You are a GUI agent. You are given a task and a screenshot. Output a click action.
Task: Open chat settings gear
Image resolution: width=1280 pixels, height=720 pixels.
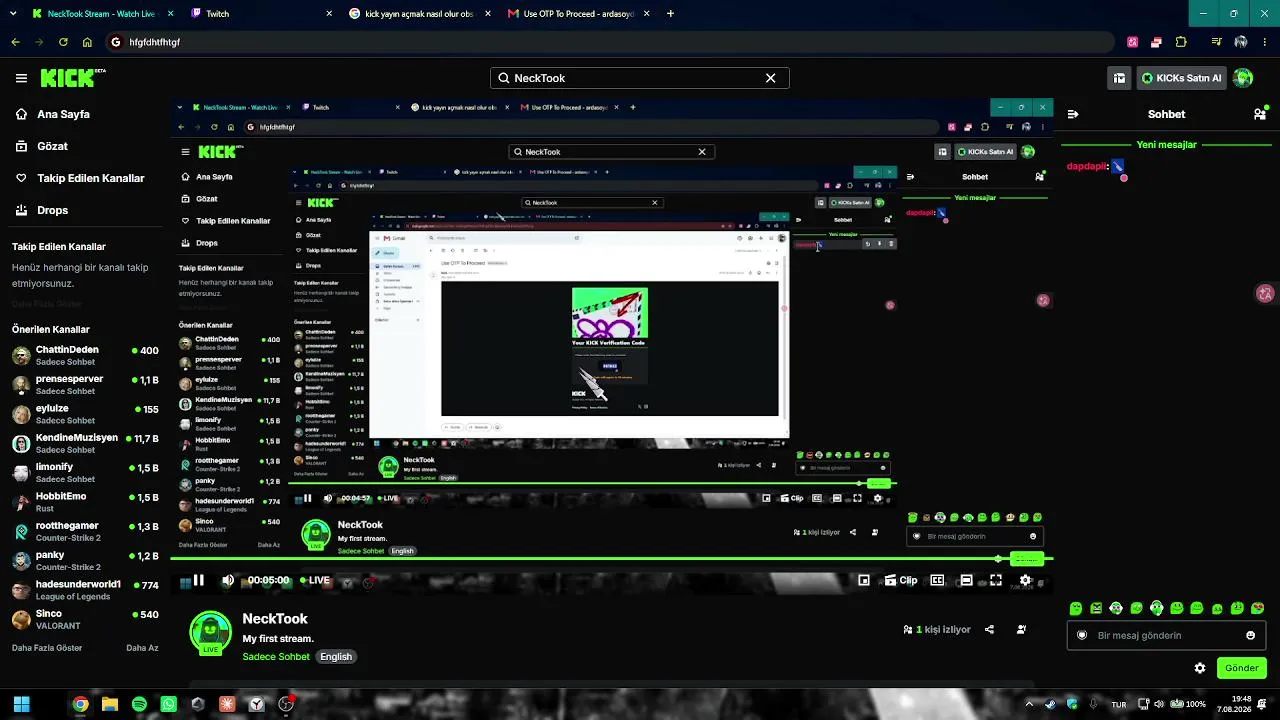(1200, 668)
